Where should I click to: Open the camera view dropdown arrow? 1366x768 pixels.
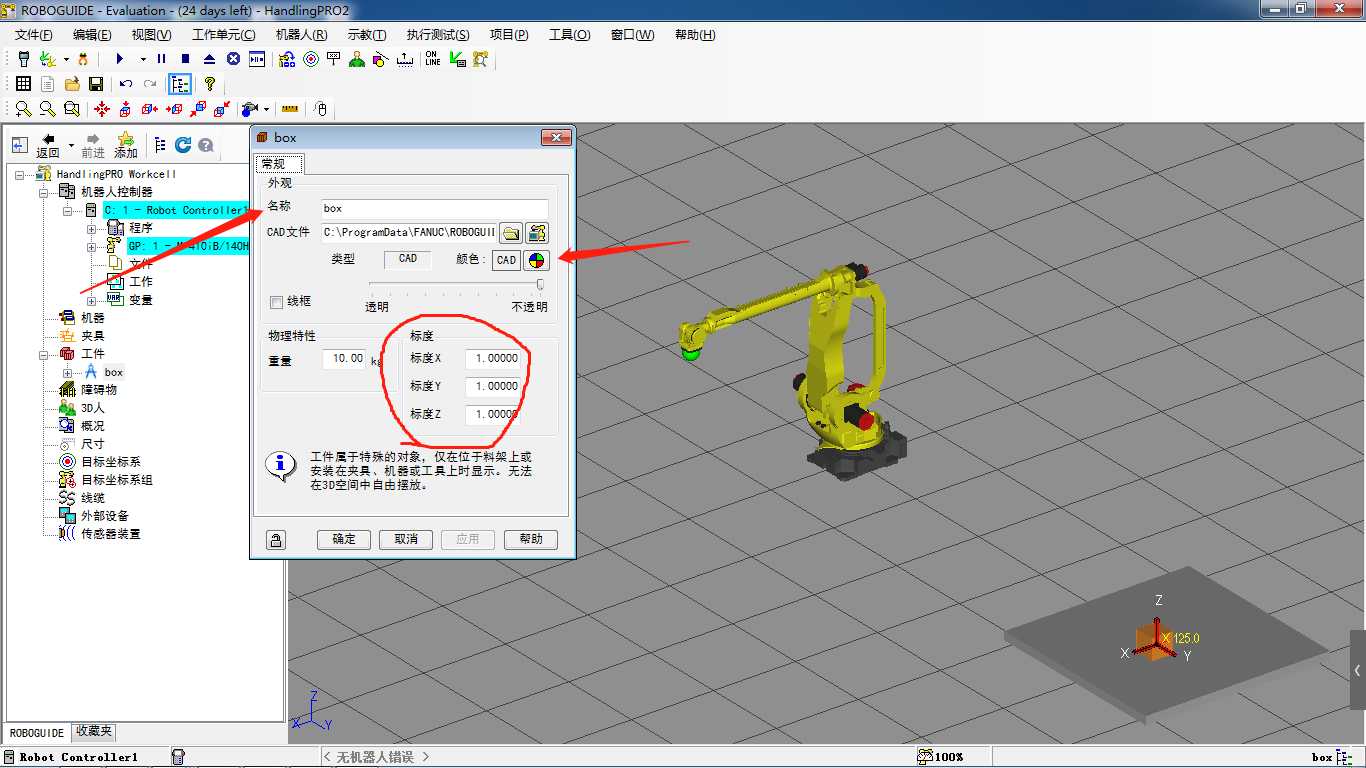coord(266,109)
